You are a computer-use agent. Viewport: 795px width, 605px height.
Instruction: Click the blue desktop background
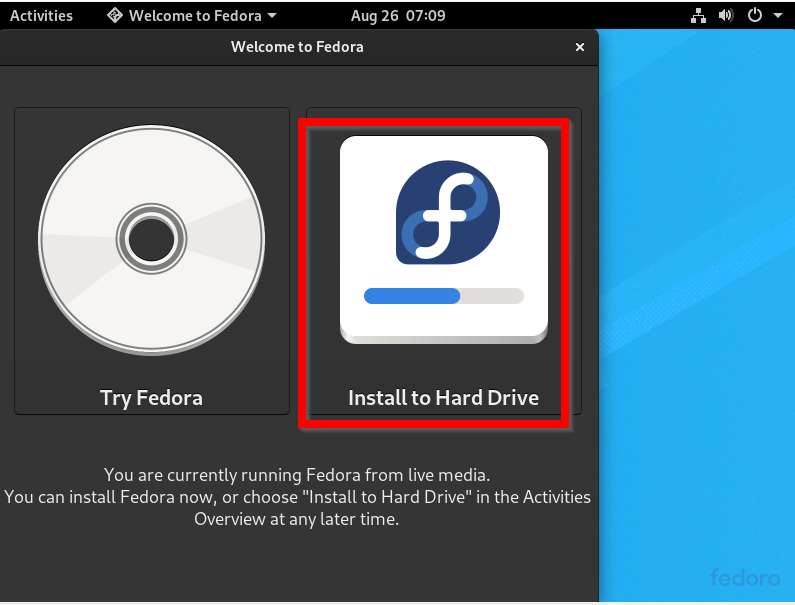click(x=697, y=304)
